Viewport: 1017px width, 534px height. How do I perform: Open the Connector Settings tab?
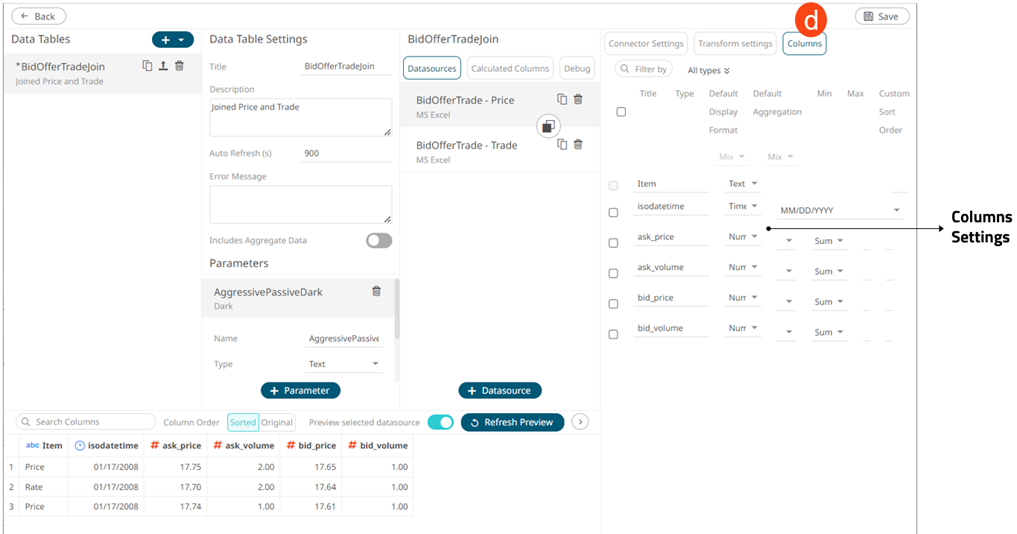tap(646, 44)
